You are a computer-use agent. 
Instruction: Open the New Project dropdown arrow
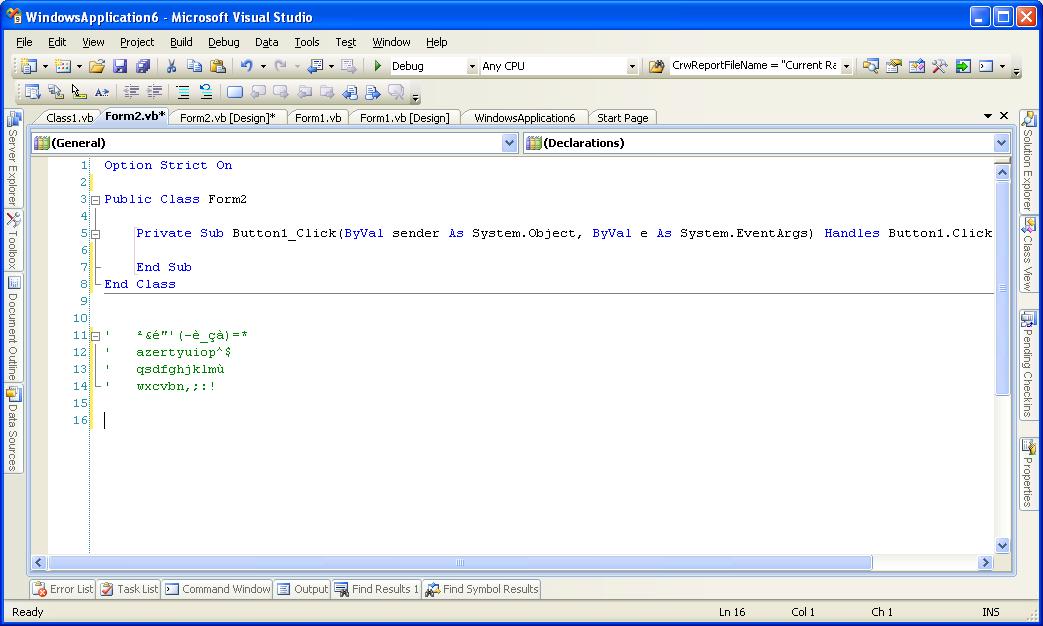[45, 66]
